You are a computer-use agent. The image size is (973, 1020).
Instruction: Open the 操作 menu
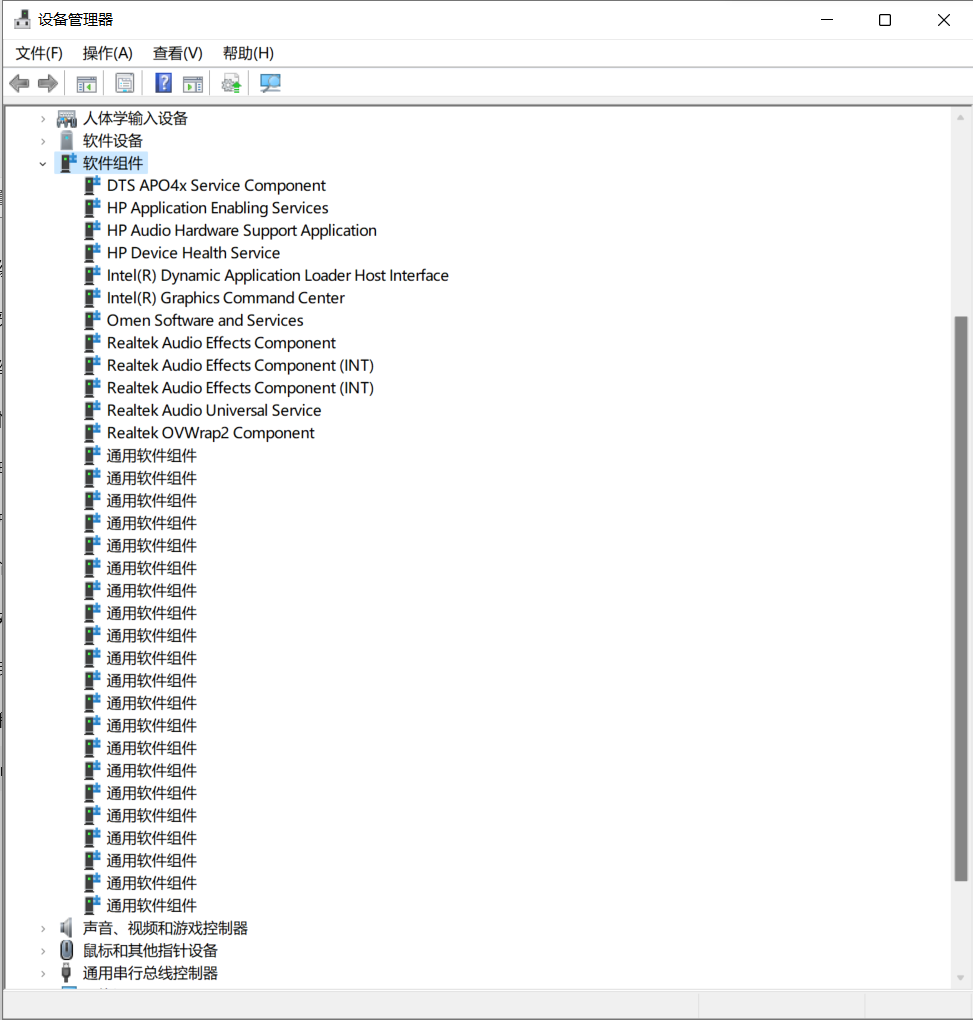point(107,52)
